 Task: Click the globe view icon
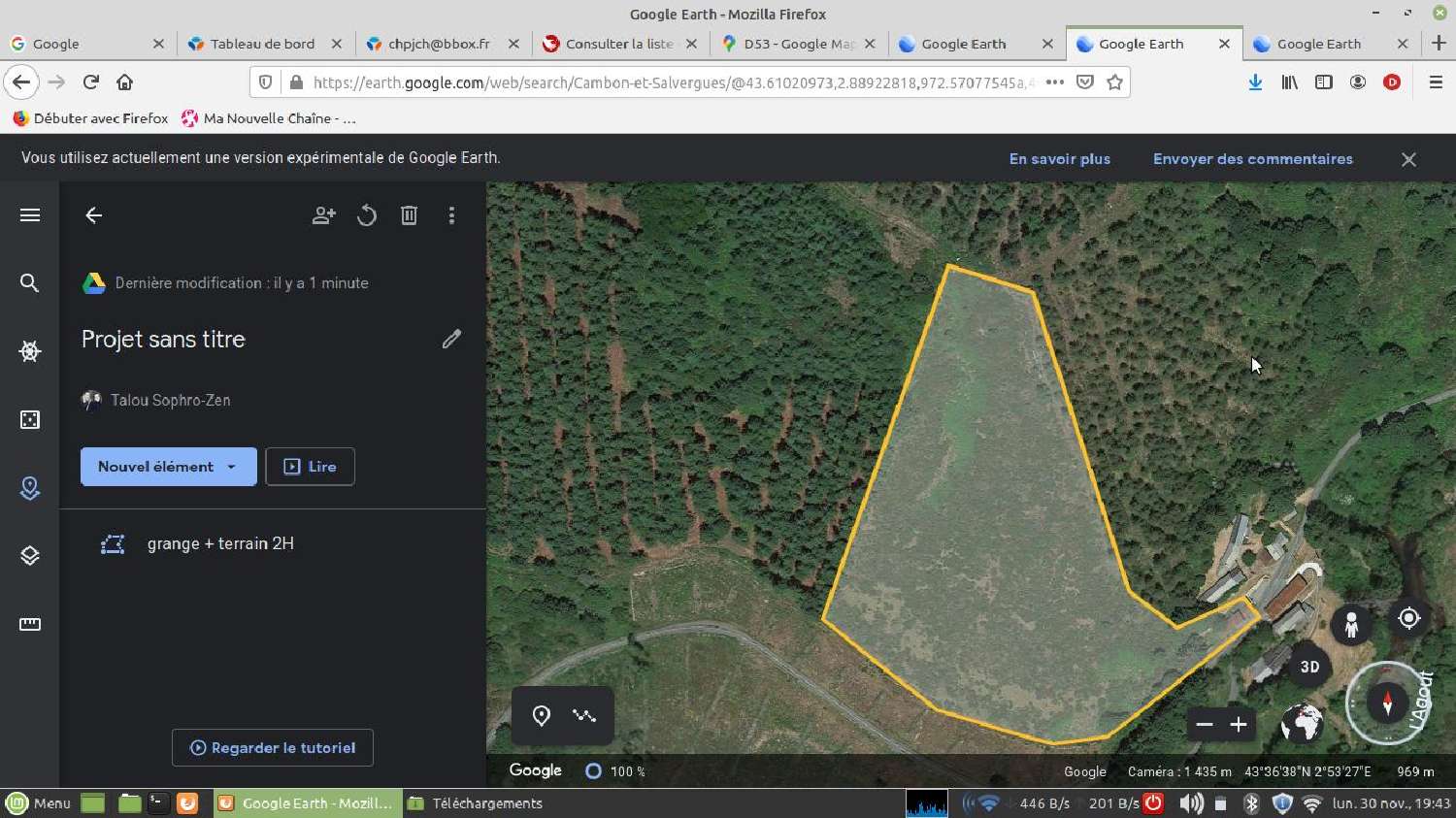point(1302,724)
